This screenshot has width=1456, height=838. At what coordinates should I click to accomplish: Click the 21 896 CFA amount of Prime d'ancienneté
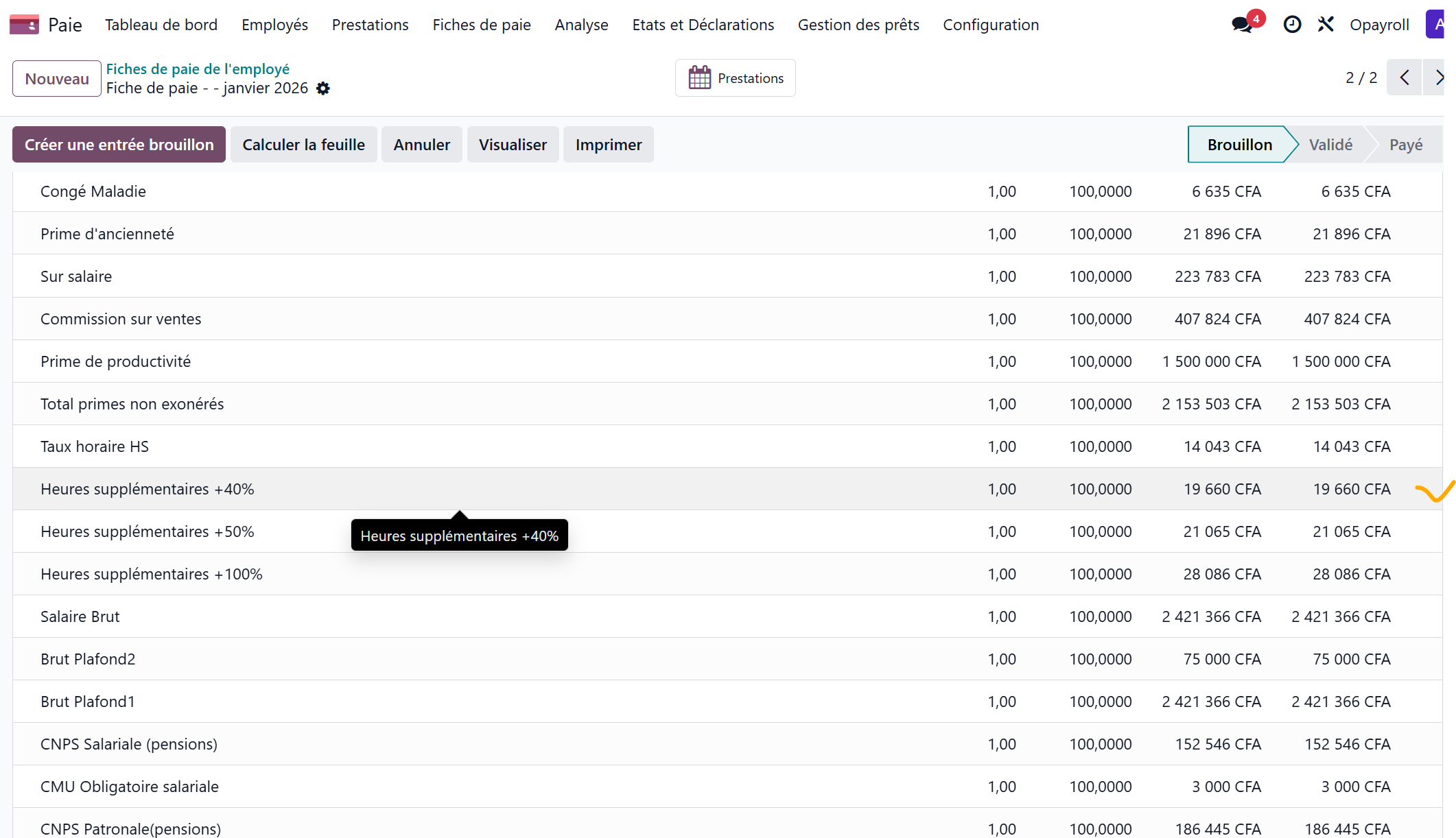tap(1222, 234)
